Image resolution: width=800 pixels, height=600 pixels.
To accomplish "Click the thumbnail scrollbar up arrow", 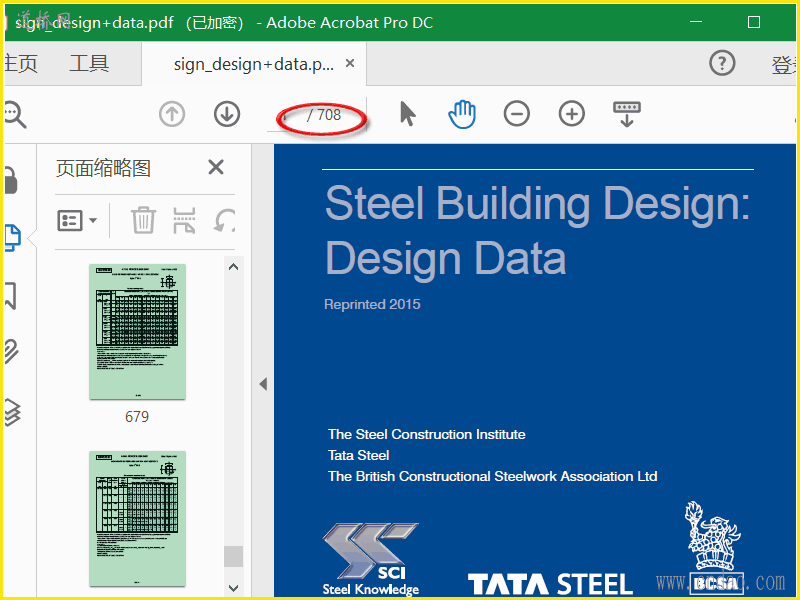I will [x=233, y=267].
